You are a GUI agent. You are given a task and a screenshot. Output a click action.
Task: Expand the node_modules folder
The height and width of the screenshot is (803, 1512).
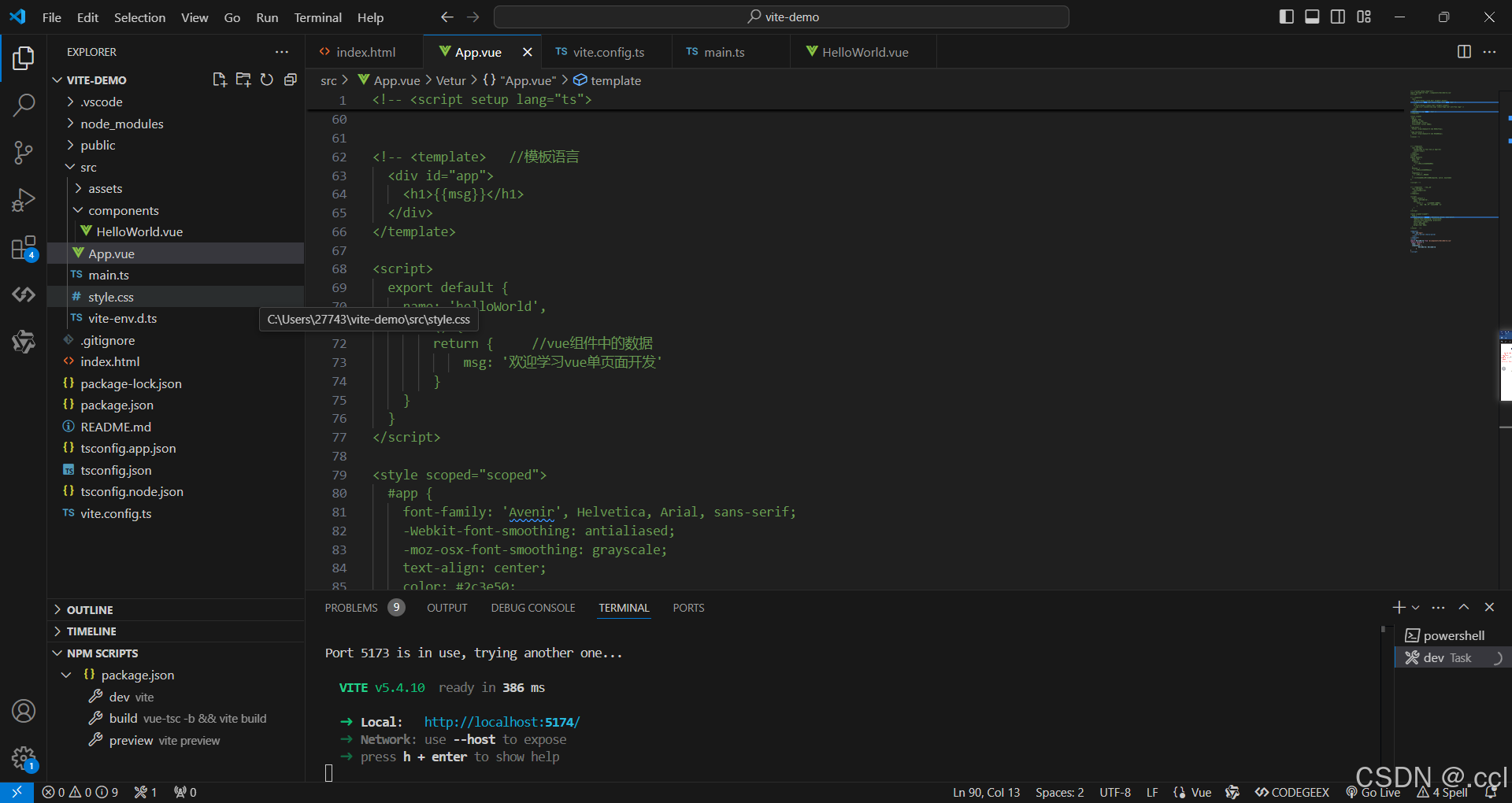tap(176, 124)
